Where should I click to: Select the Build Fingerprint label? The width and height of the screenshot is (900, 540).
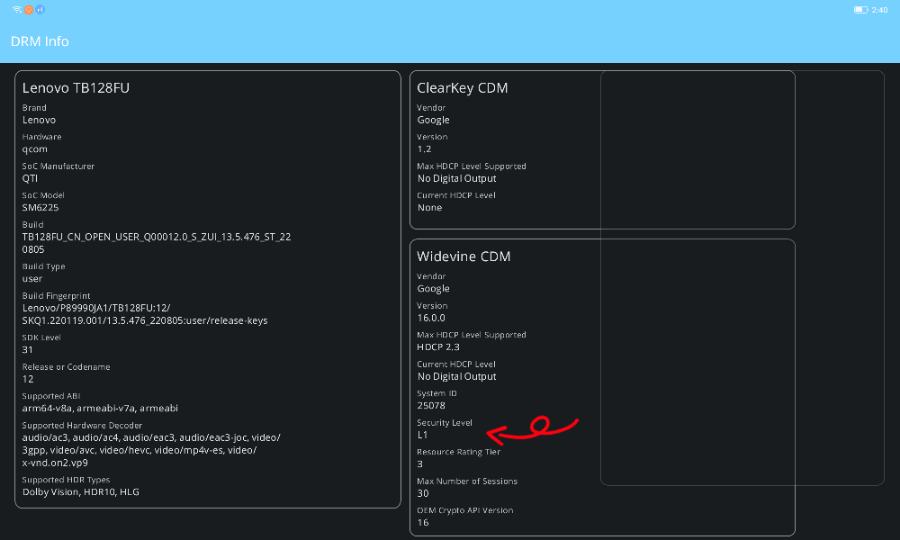(x=56, y=296)
